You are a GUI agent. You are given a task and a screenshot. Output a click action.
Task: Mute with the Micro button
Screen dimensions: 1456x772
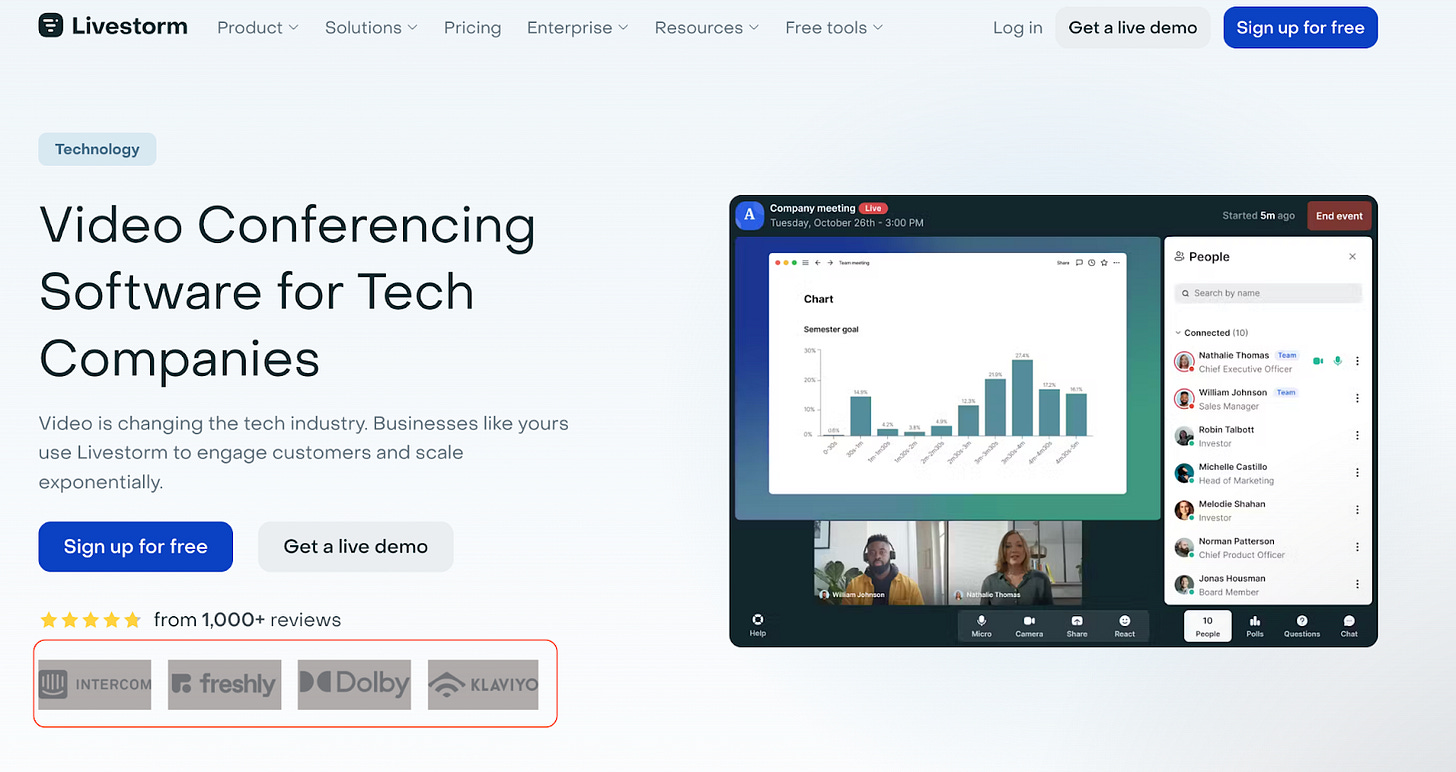pos(981,626)
